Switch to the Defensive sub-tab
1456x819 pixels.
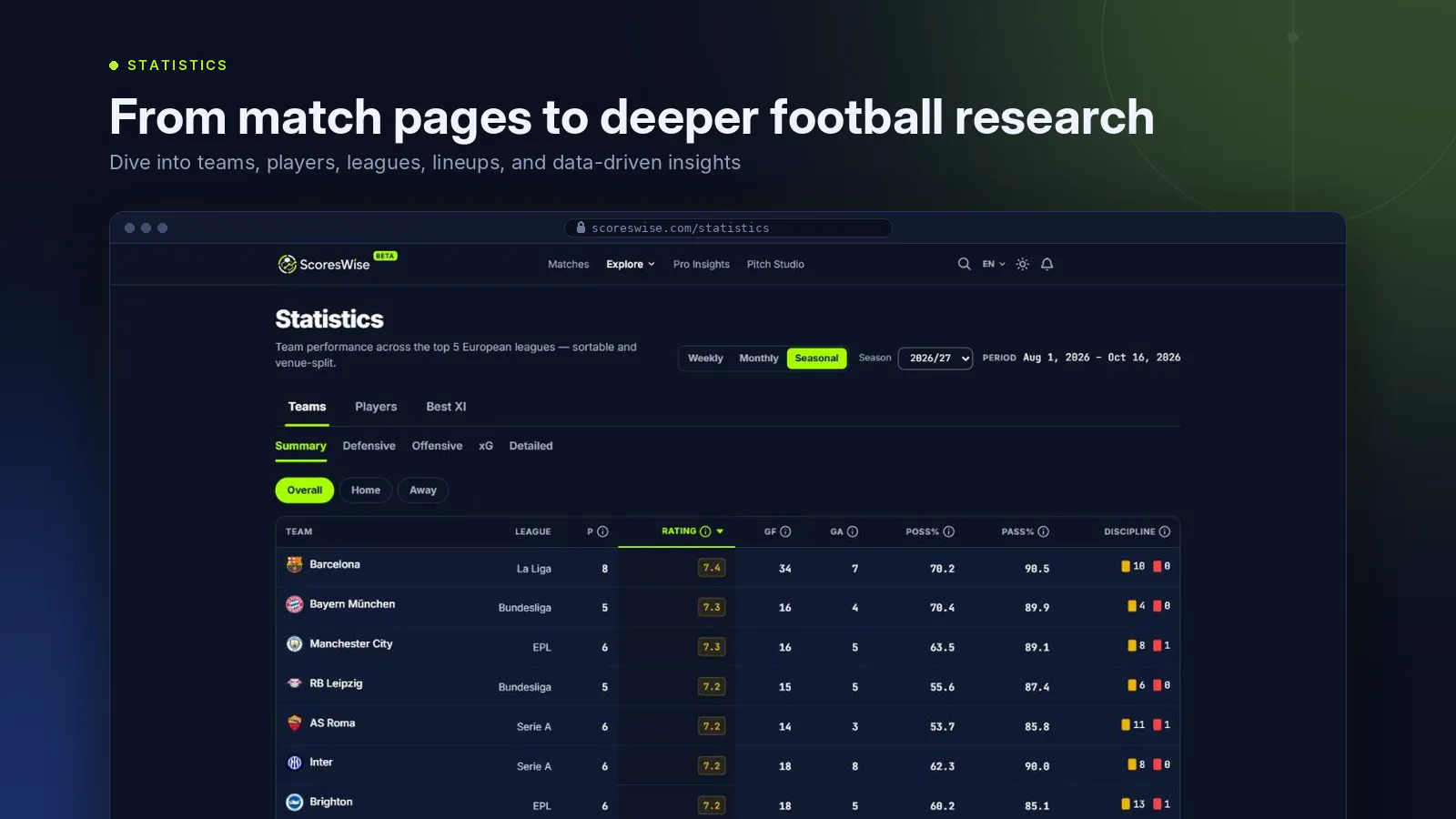click(369, 446)
